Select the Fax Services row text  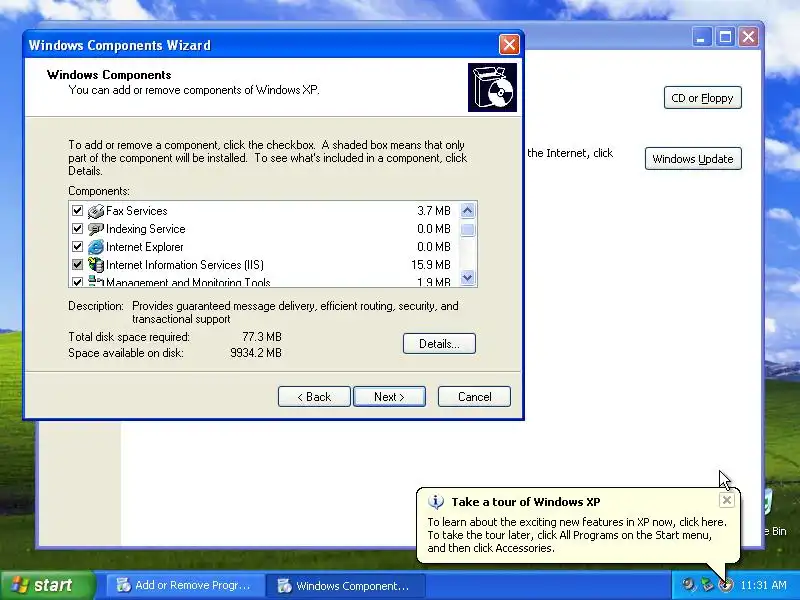[x=137, y=211]
